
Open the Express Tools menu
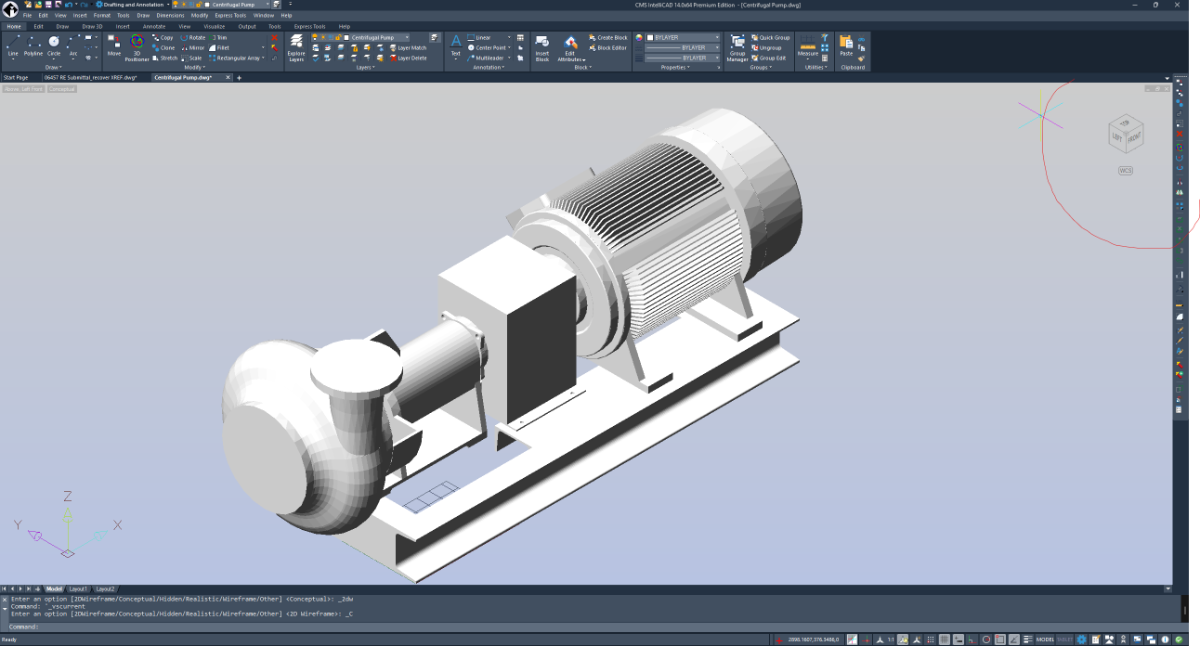tap(232, 15)
